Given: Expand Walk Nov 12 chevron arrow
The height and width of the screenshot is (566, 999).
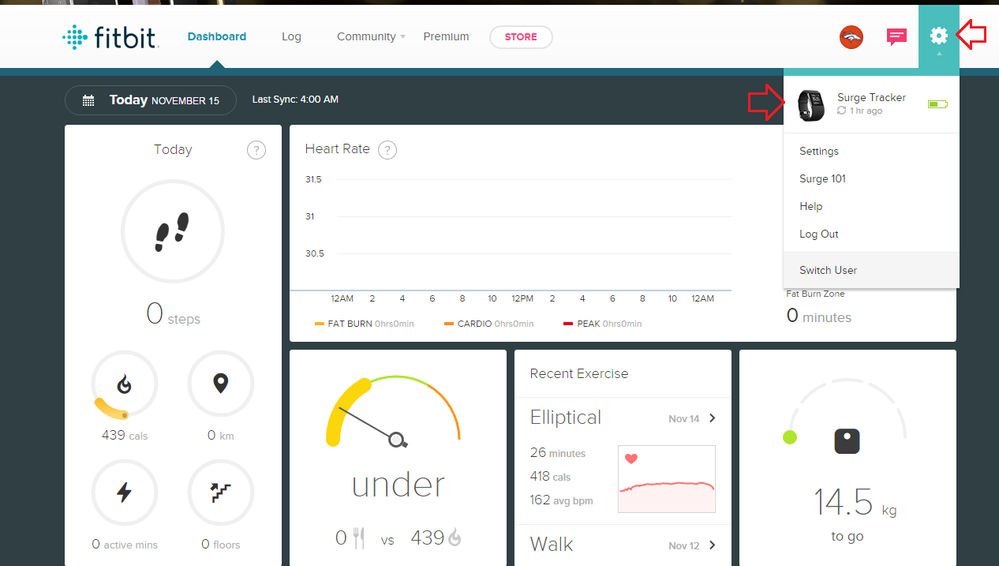Looking at the screenshot, I should (712, 545).
